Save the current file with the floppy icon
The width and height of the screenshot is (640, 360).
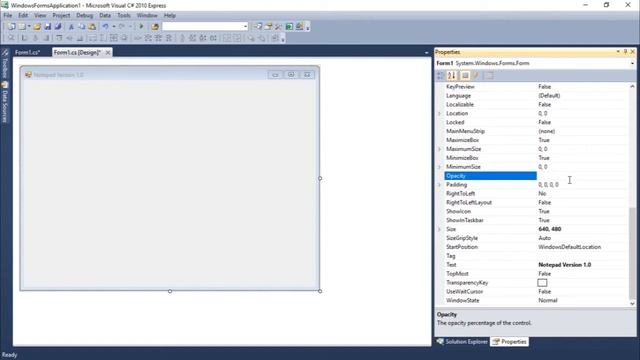click(x=47, y=27)
